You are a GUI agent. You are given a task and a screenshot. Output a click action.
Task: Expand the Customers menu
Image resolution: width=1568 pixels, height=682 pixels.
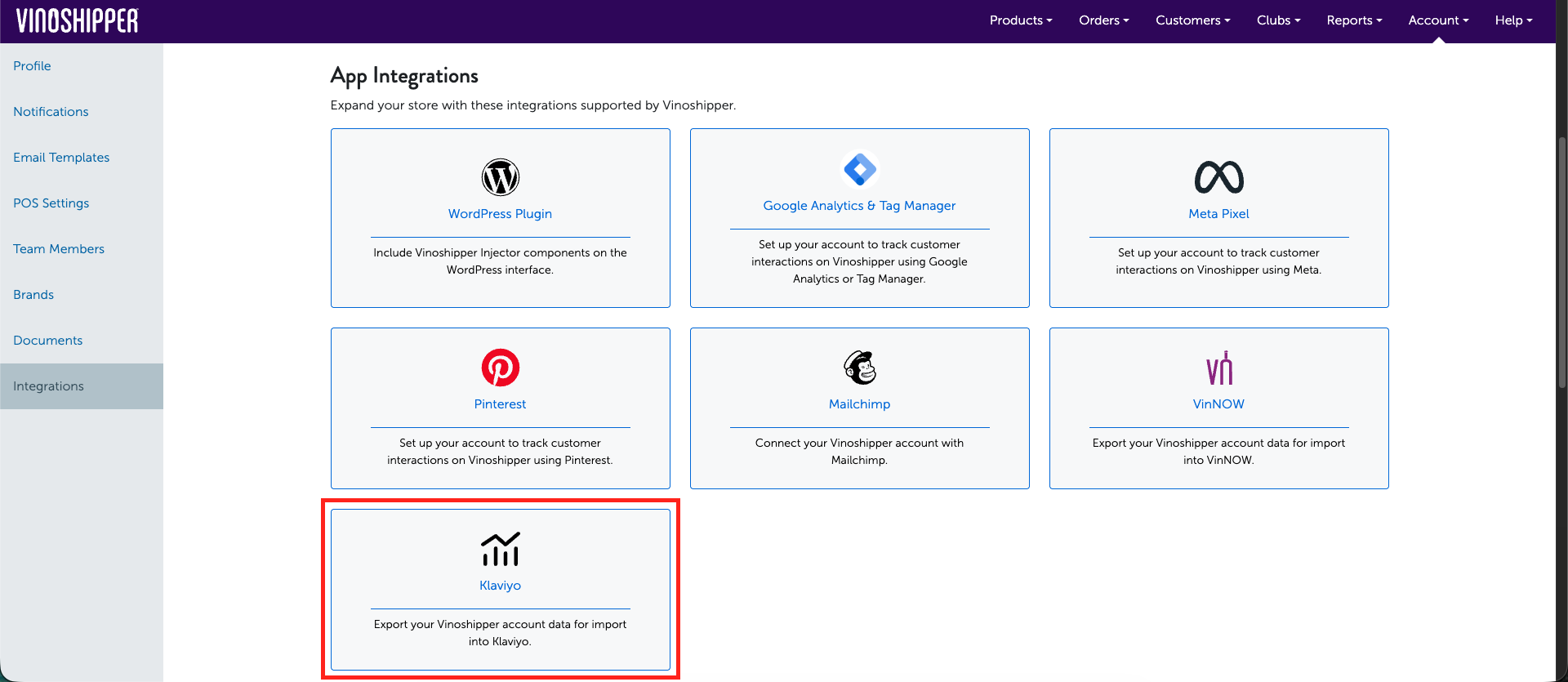[1192, 20]
